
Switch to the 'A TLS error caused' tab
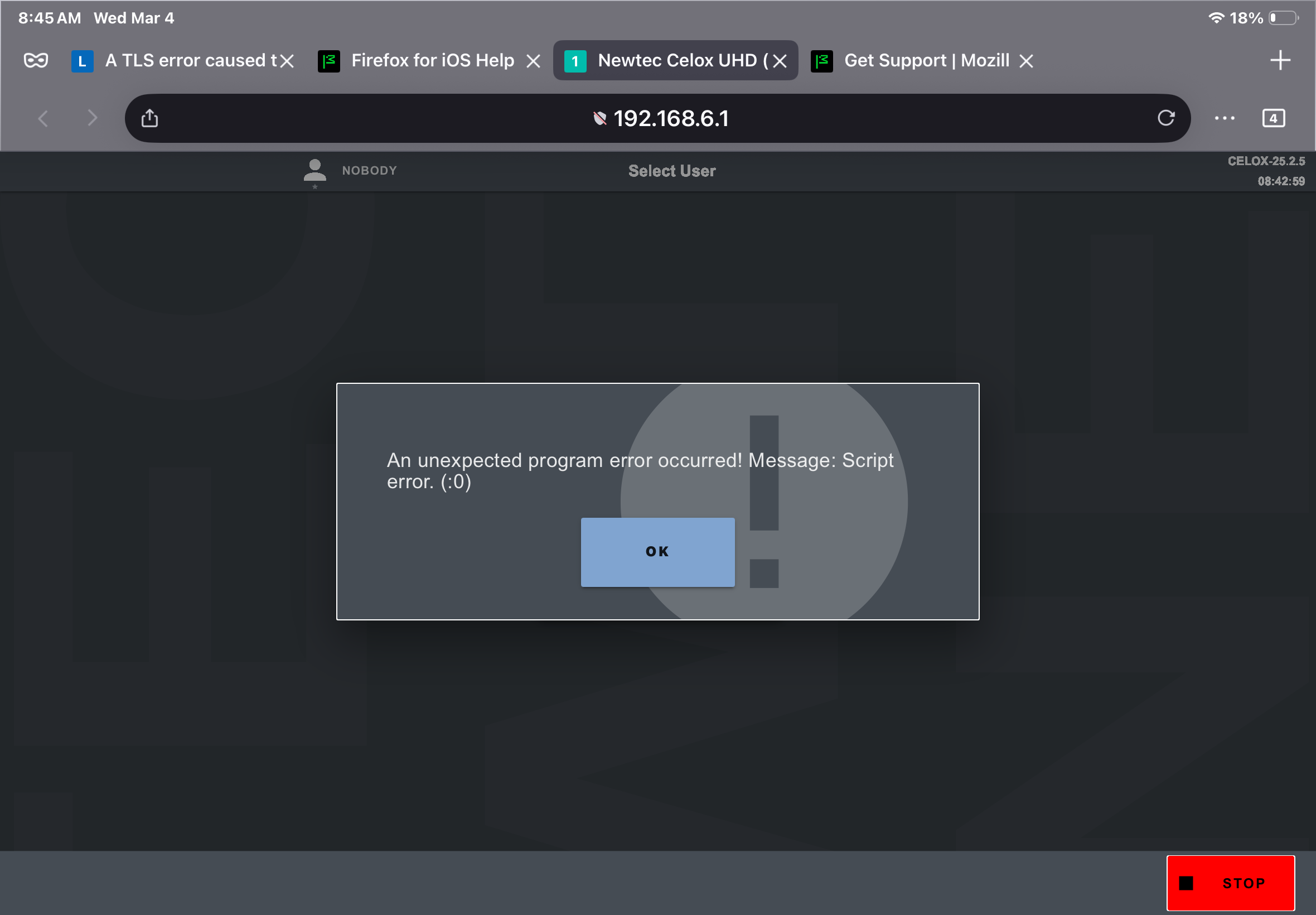pyautogui.click(x=178, y=60)
